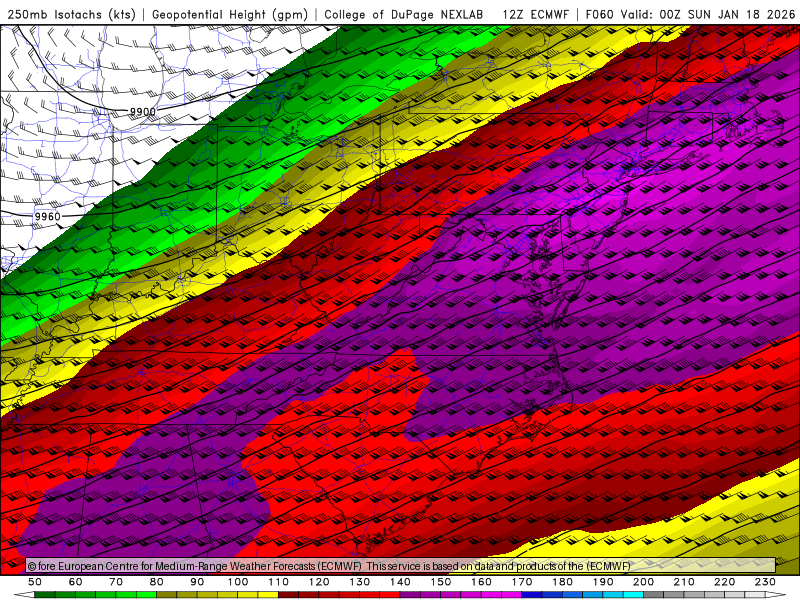Click the legend value 180

(x=562, y=582)
